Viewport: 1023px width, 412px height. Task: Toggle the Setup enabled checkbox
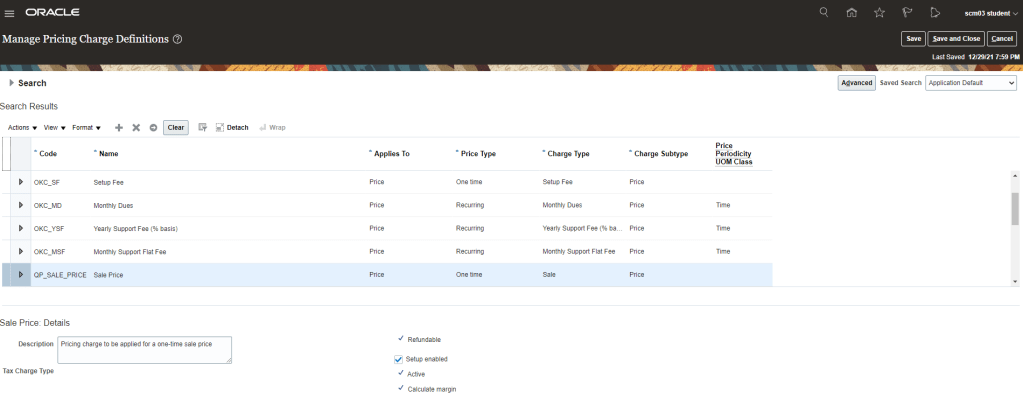tap(399, 358)
